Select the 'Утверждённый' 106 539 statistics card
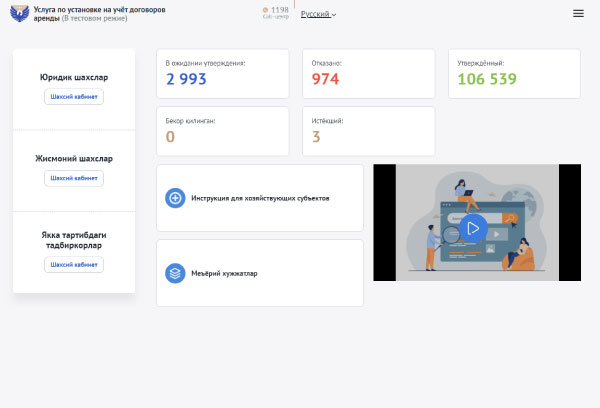The image size is (600, 408). coord(514,74)
